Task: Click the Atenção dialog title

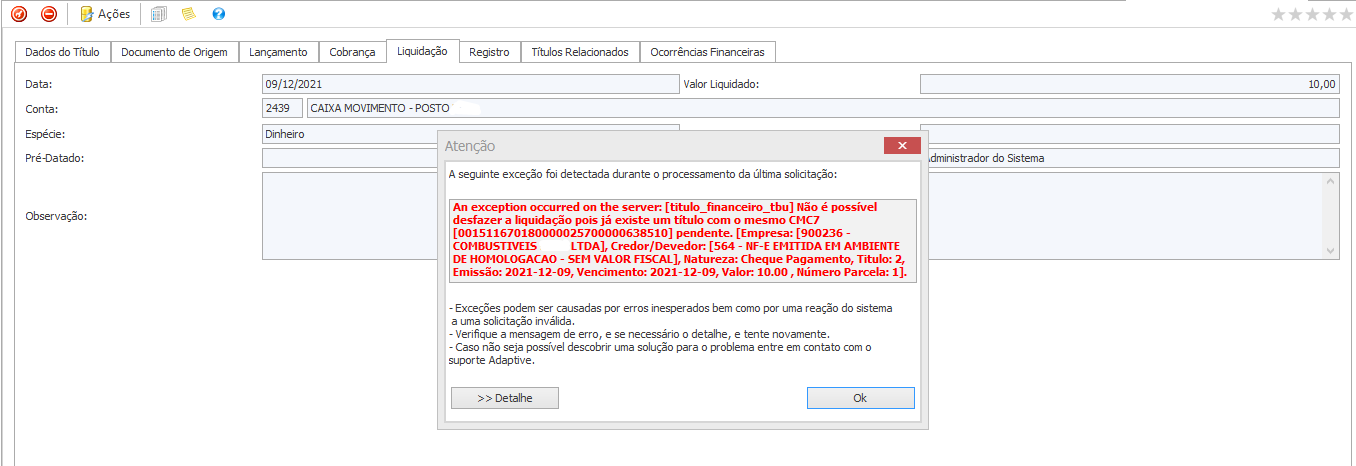Action: tap(470, 146)
